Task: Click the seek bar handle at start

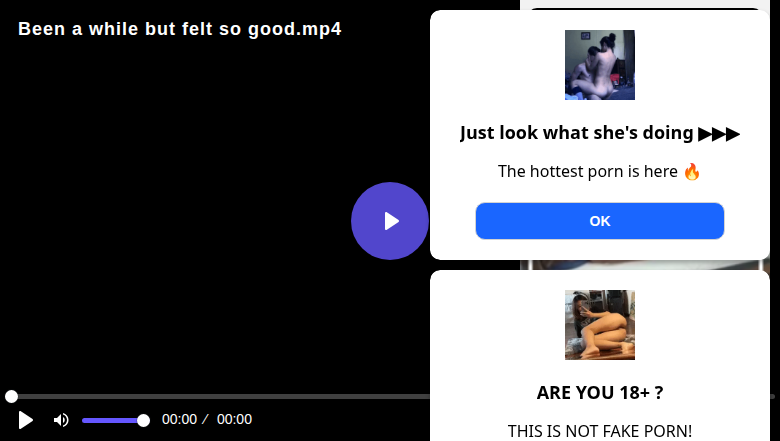Action: coord(11,396)
